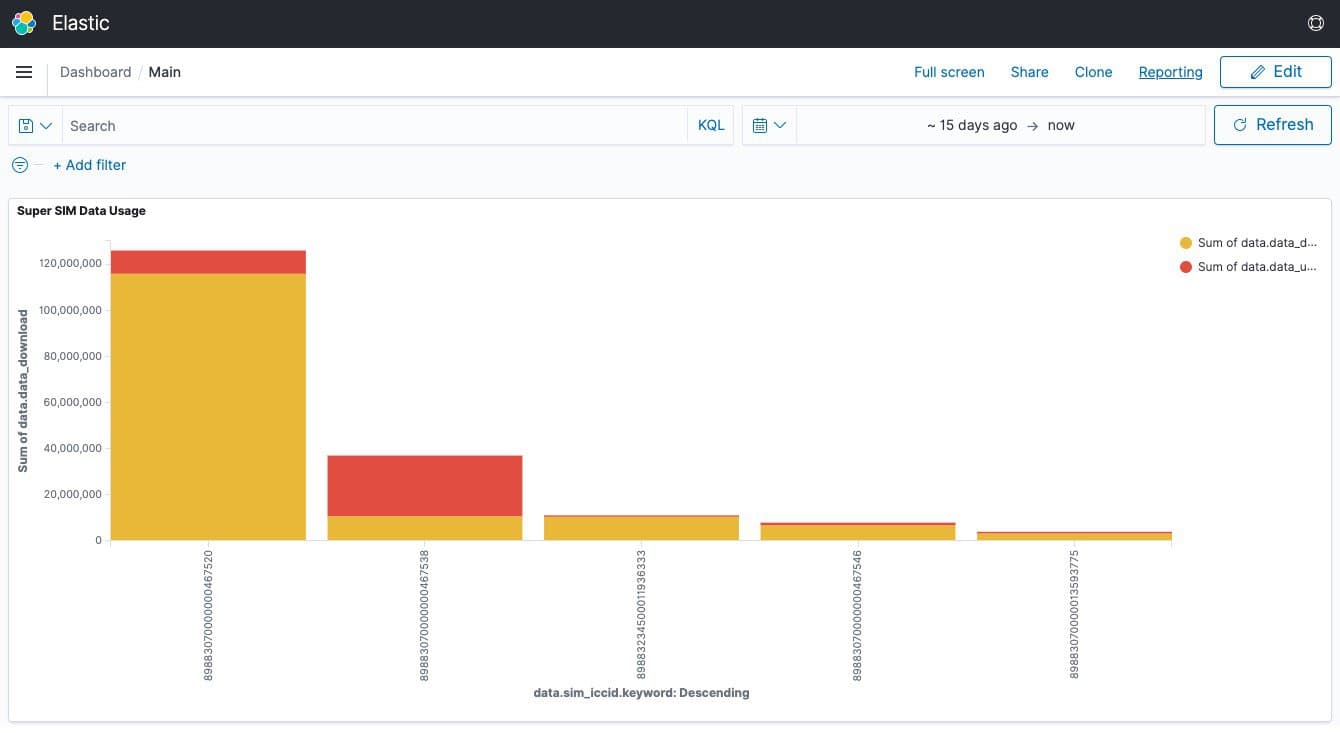Open the saved query menu
The image size is (1340, 733).
tap(35, 126)
